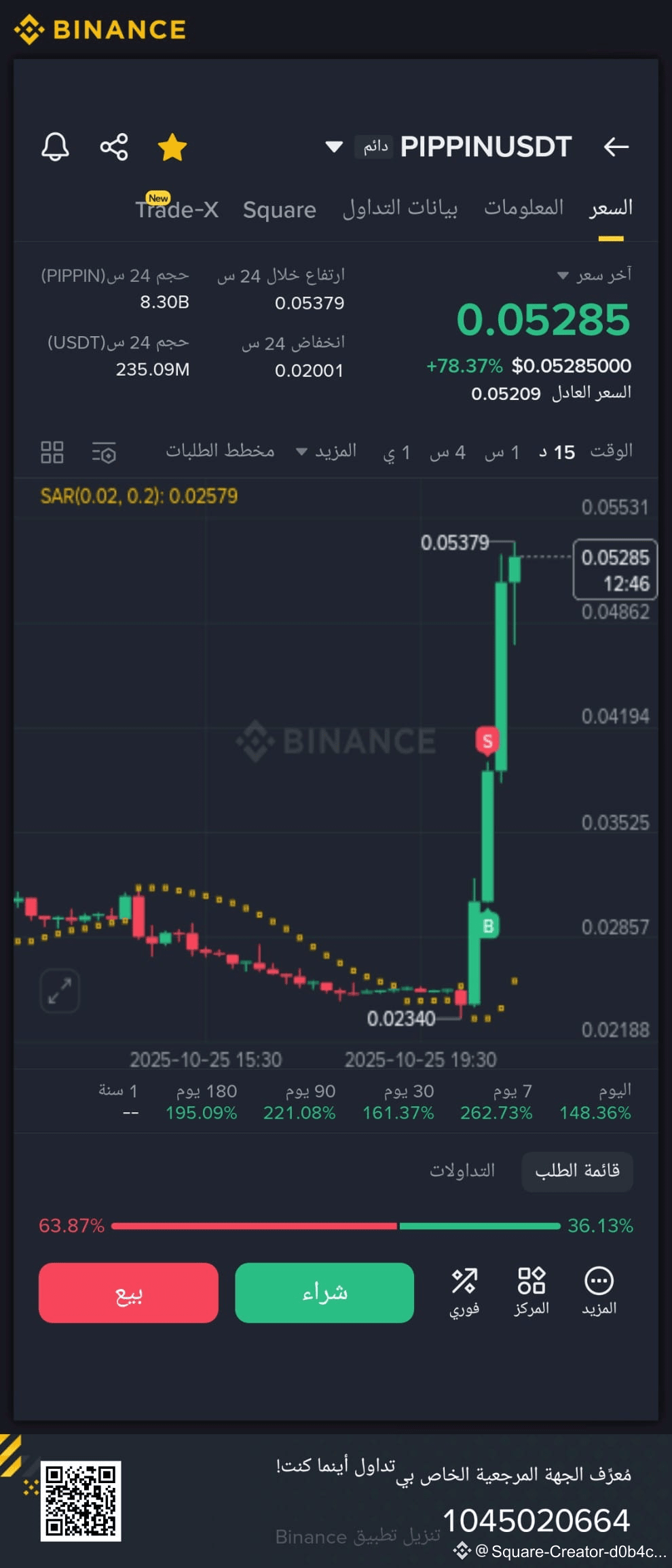Click the green B buy marker on chart
672x1568 pixels.
[x=487, y=926]
